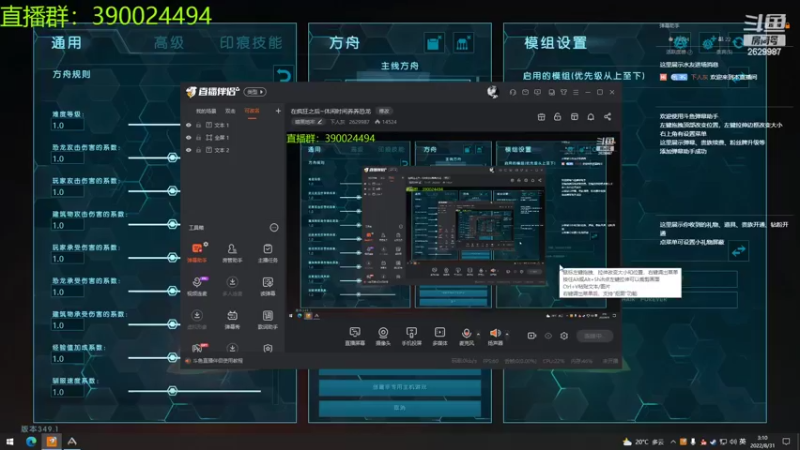The image size is (800, 450).
Task: Open stream settings gear in companion bar
Action: click(x=564, y=336)
